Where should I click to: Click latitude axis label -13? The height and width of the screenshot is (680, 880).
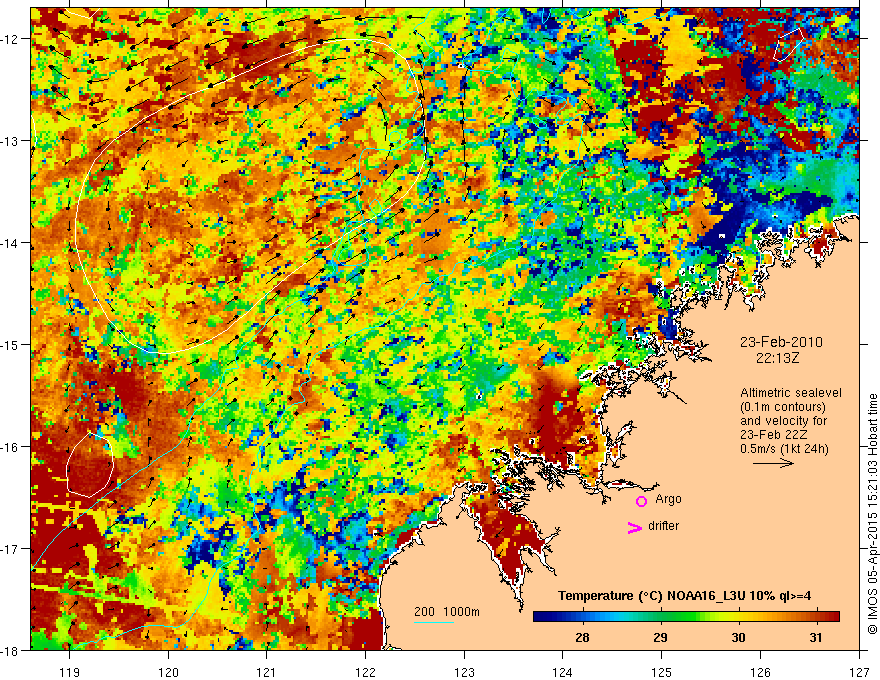click(11, 141)
